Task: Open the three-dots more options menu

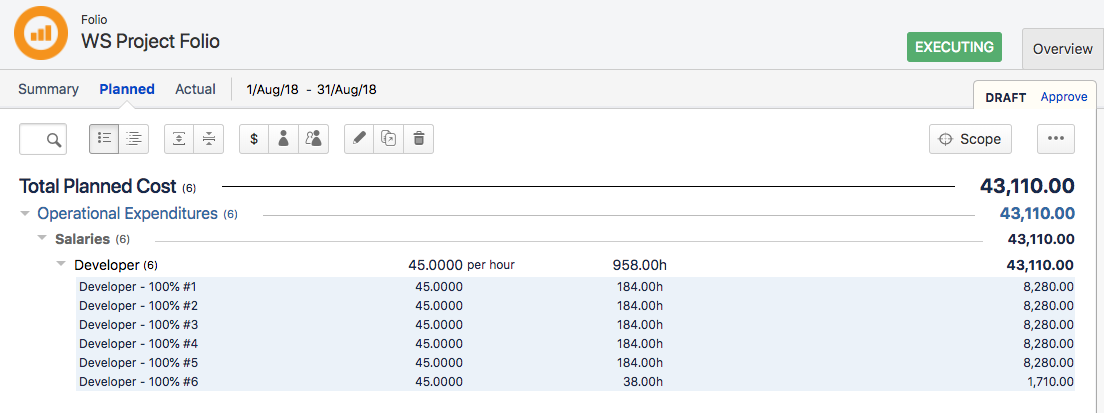Action: pos(1055,139)
